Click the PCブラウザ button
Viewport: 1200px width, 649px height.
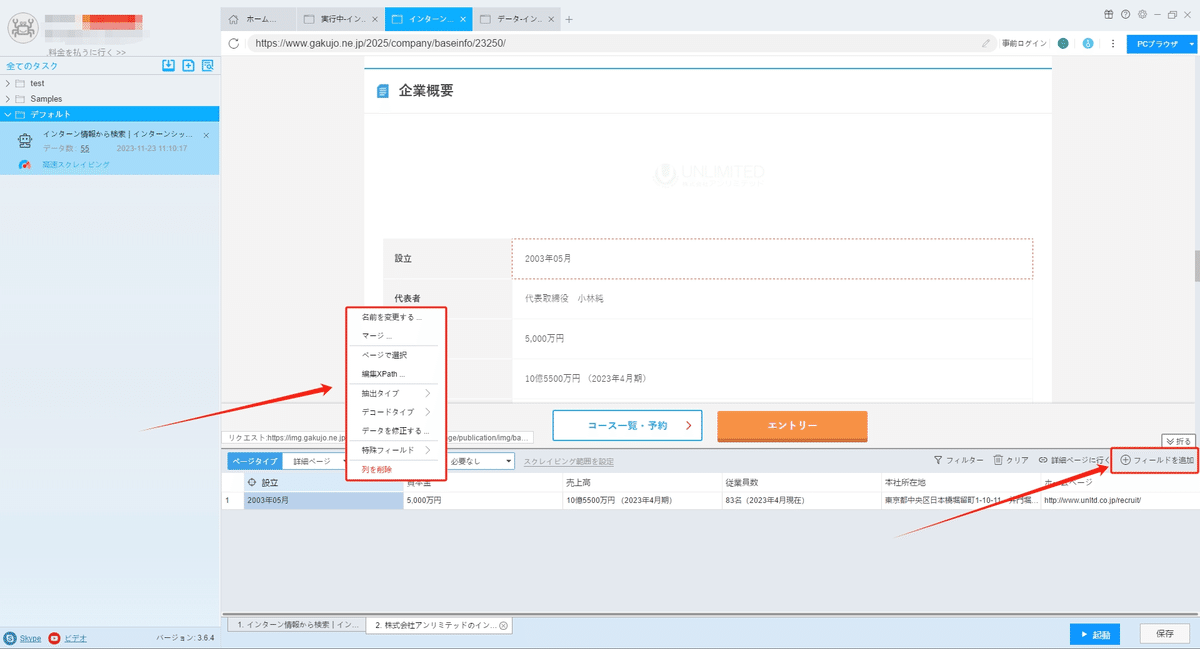pos(1155,43)
